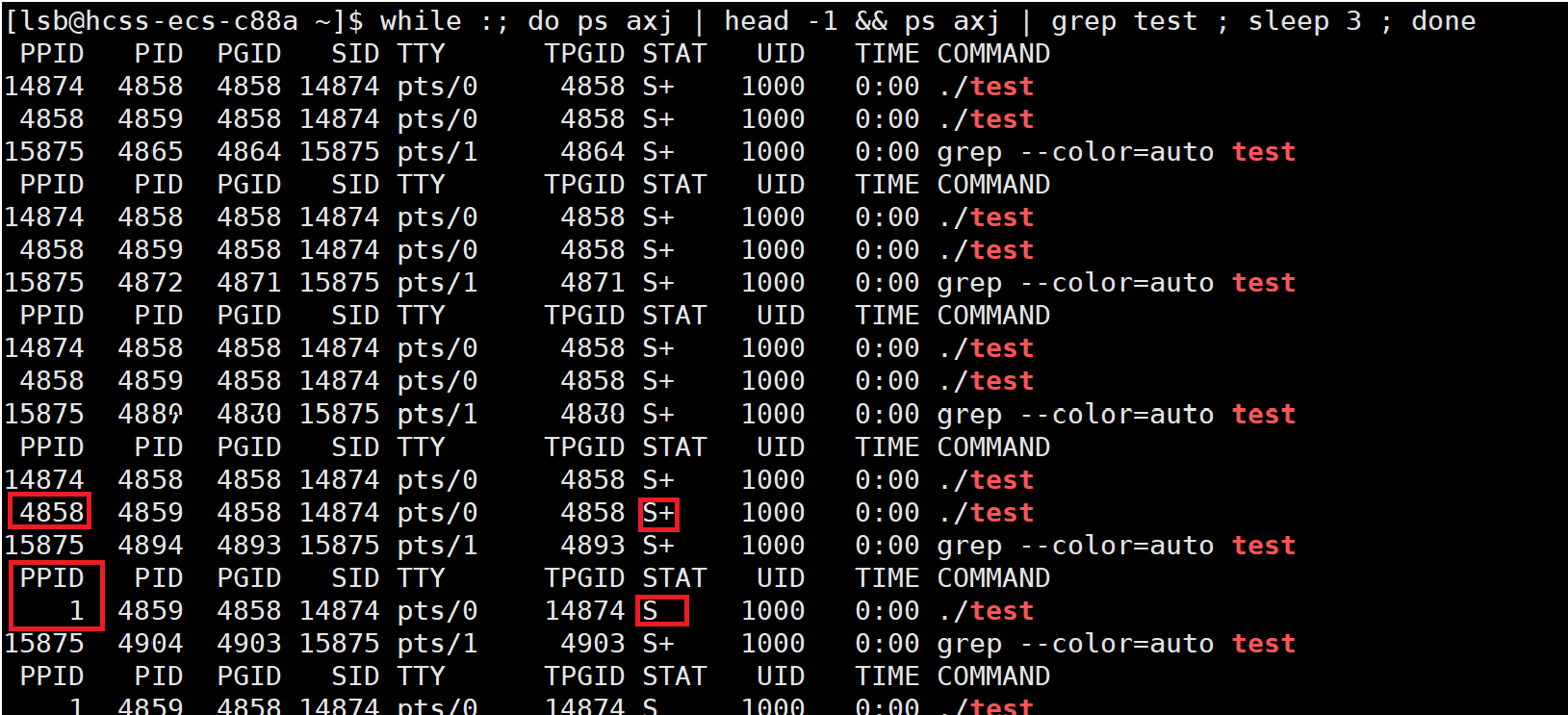Click "pts/1" in the PID 4894 row
This screenshot has height=715, width=1568.
pos(438,547)
